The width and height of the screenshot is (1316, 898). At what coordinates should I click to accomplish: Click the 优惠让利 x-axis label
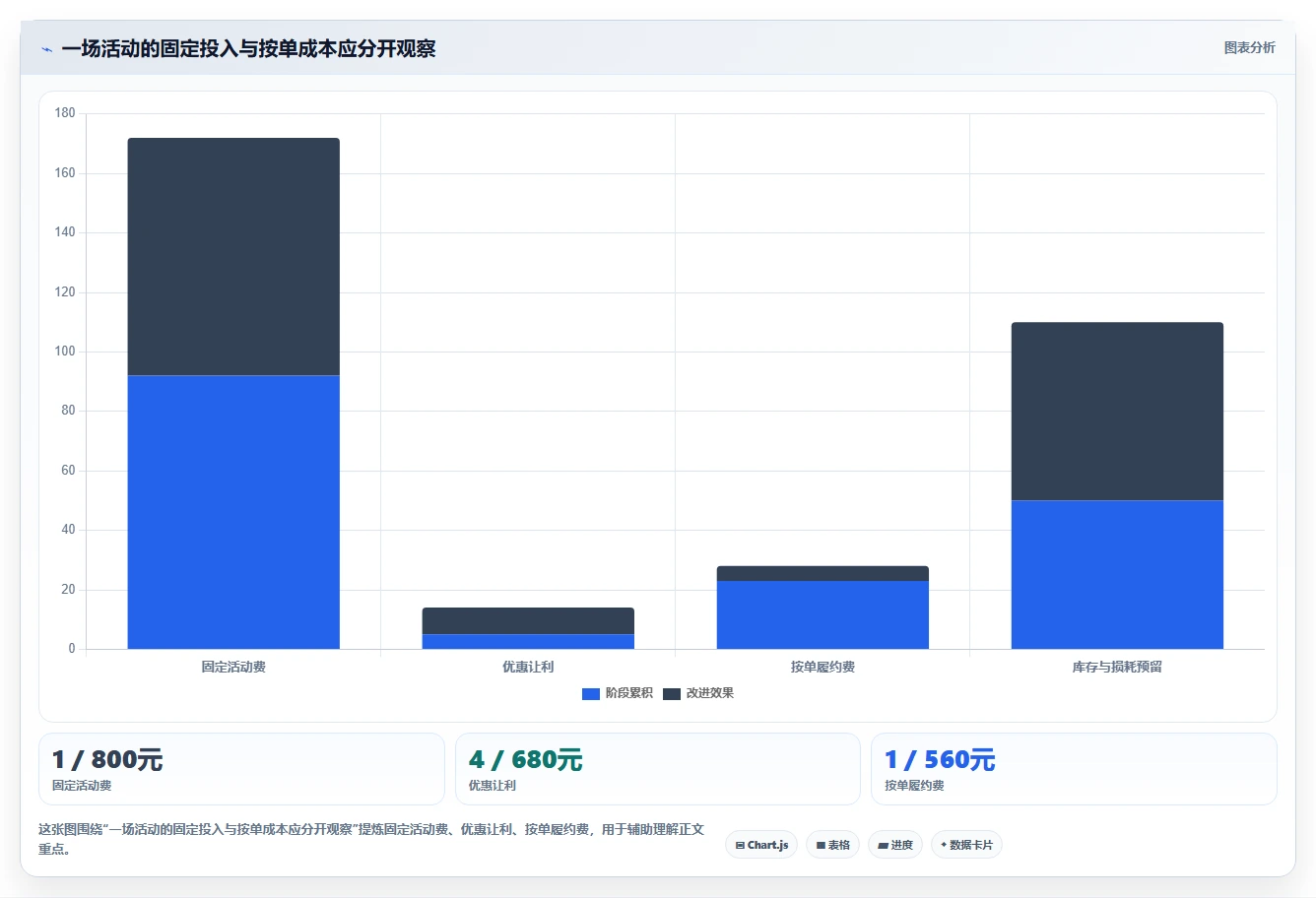[x=528, y=667]
